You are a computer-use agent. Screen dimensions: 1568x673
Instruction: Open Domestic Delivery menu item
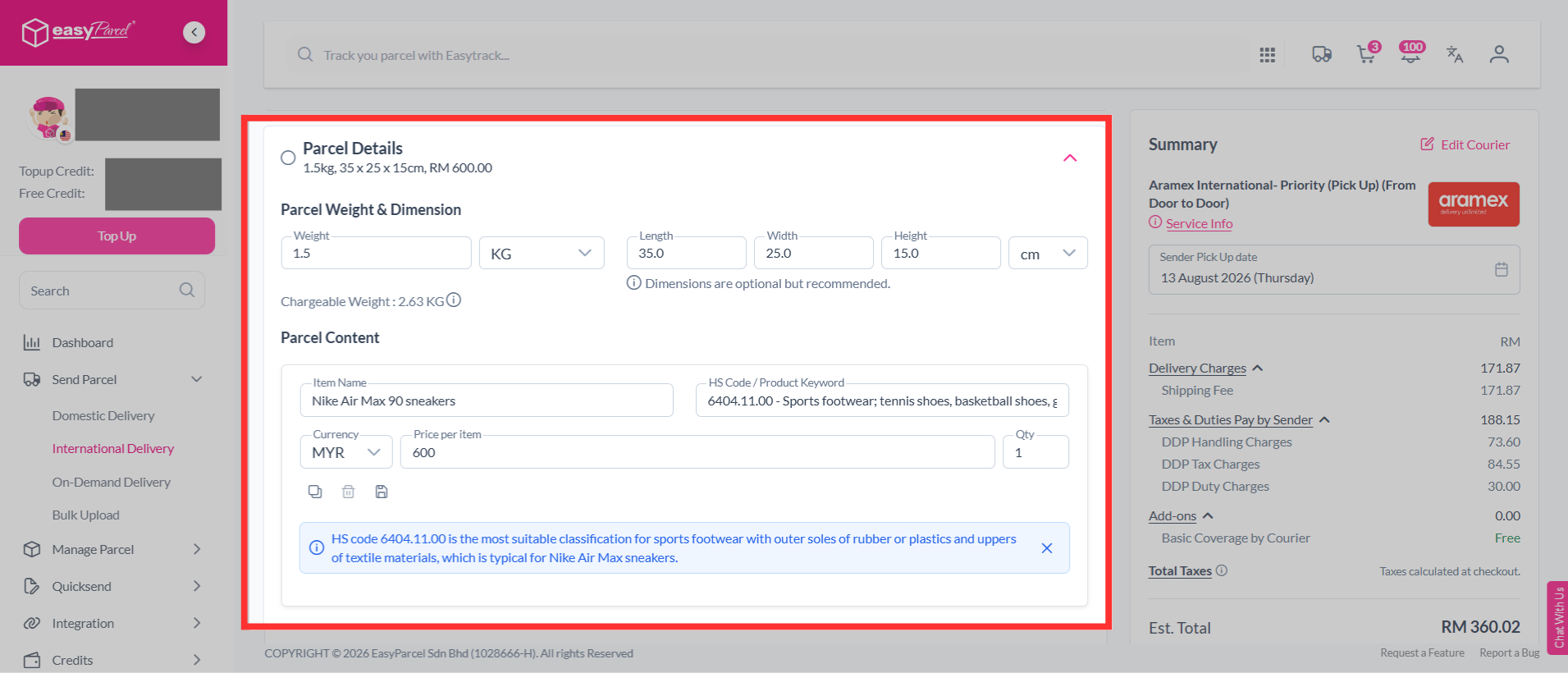coord(103,415)
